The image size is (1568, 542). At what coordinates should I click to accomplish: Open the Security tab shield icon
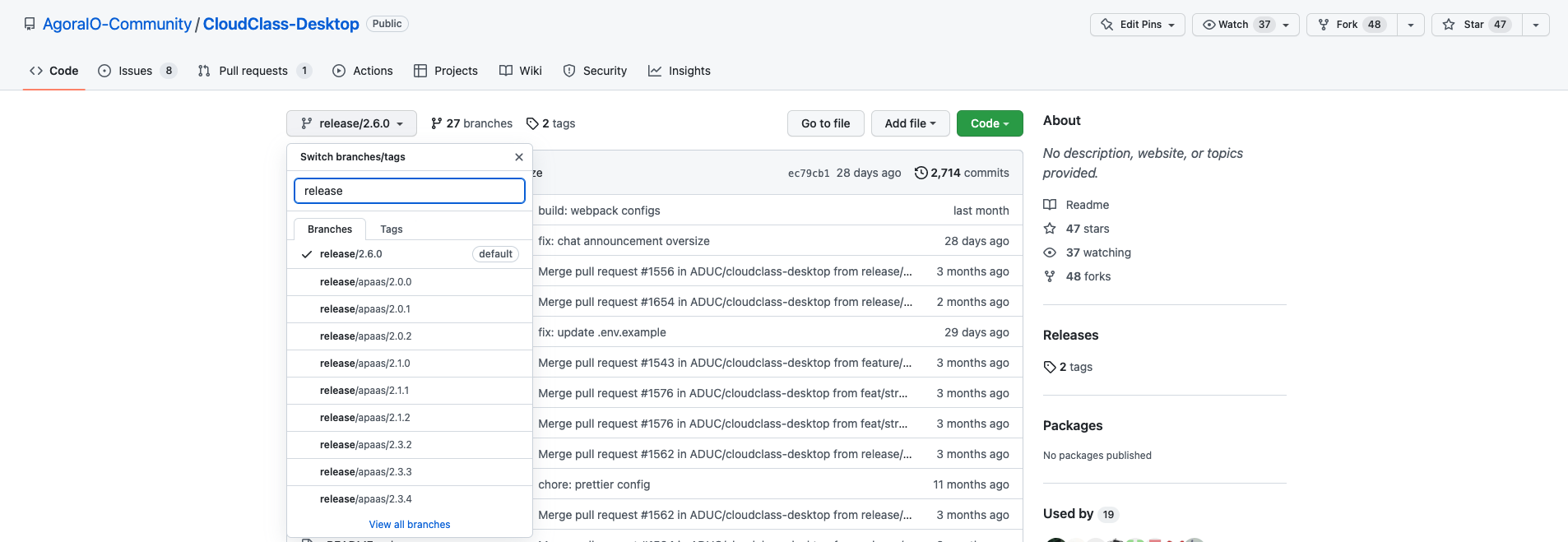click(x=569, y=71)
